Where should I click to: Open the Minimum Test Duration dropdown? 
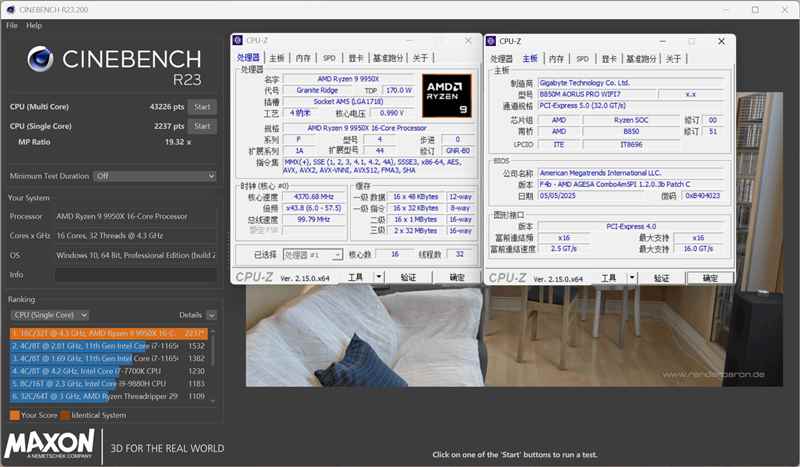pyautogui.click(x=155, y=176)
